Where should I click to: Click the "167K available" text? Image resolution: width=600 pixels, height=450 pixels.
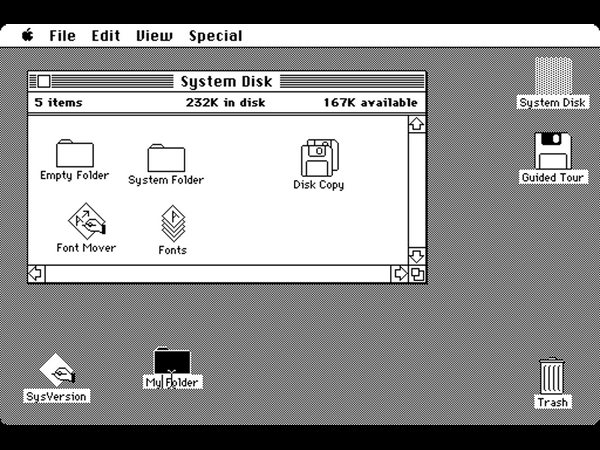[x=371, y=103]
